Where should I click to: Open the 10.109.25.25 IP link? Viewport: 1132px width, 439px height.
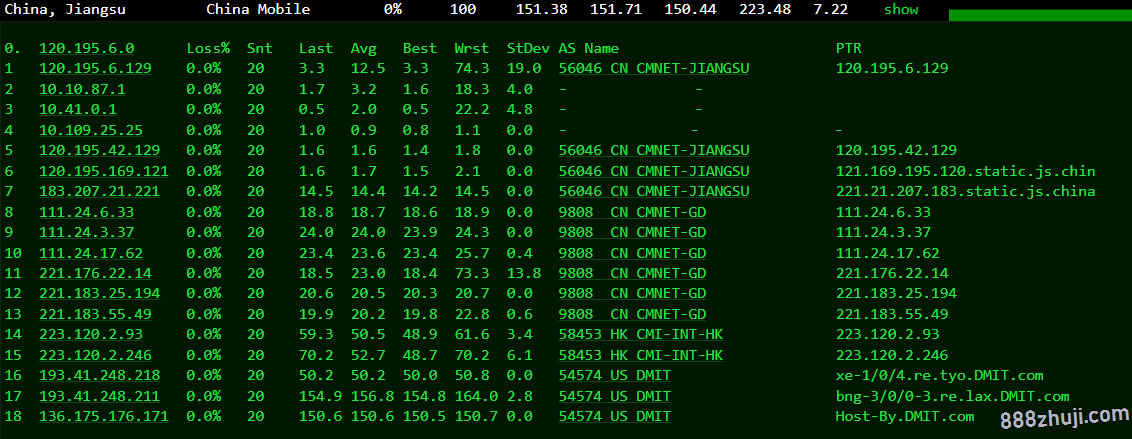tap(91, 130)
